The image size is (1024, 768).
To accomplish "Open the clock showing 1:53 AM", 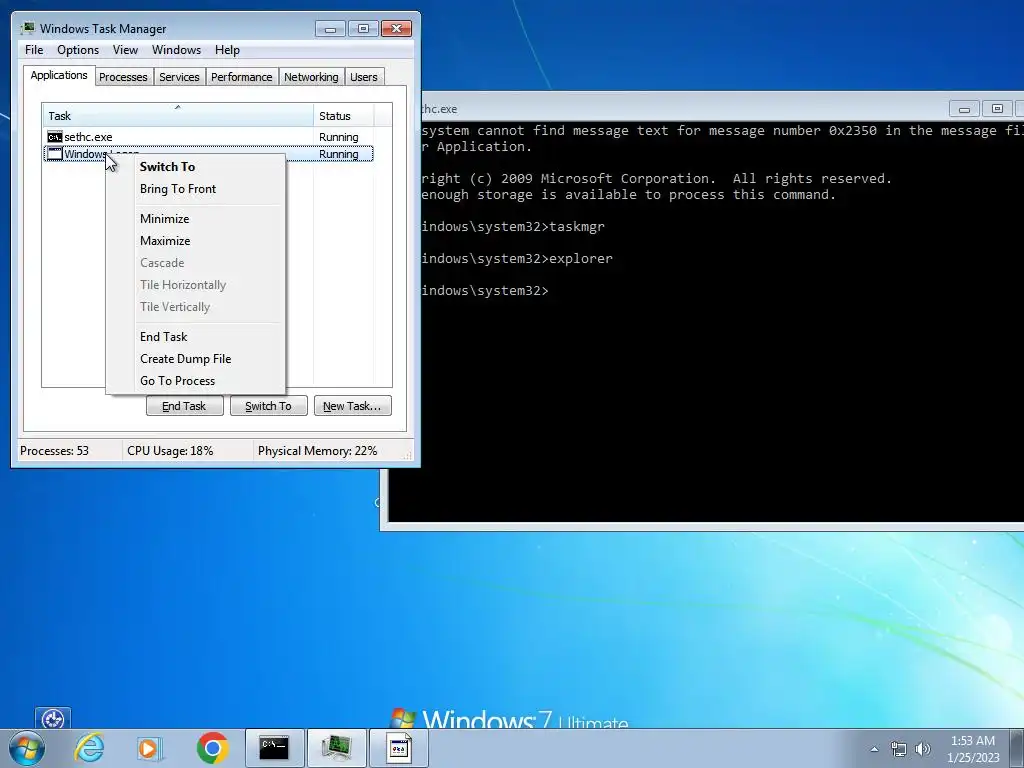I will tap(972, 748).
